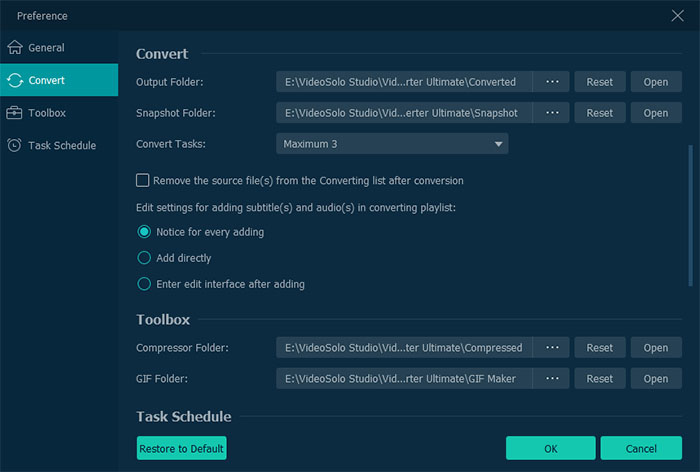Click the Compressor Folder path field

coord(404,347)
